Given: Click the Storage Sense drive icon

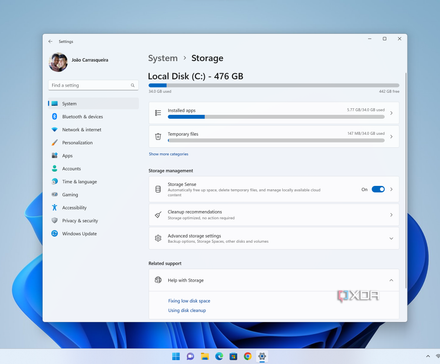Looking at the screenshot, I should [x=158, y=189].
